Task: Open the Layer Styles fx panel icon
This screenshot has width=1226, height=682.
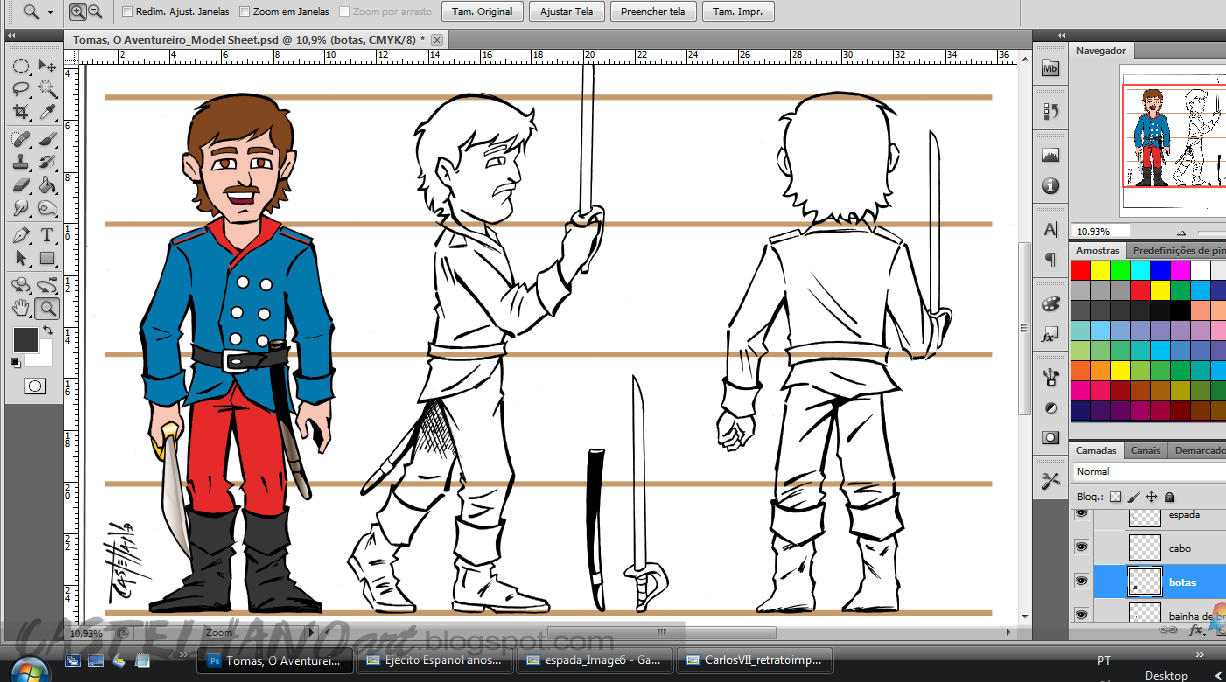Action: [1050, 335]
